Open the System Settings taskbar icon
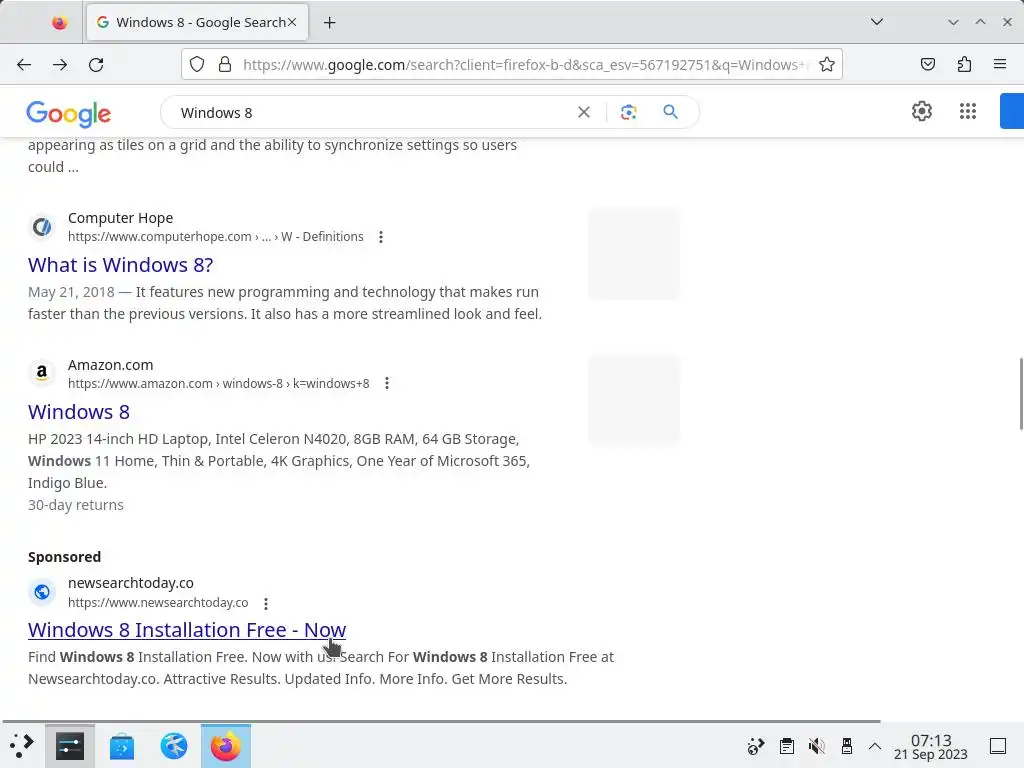Image resolution: width=1024 pixels, height=768 pixels. (x=70, y=746)
